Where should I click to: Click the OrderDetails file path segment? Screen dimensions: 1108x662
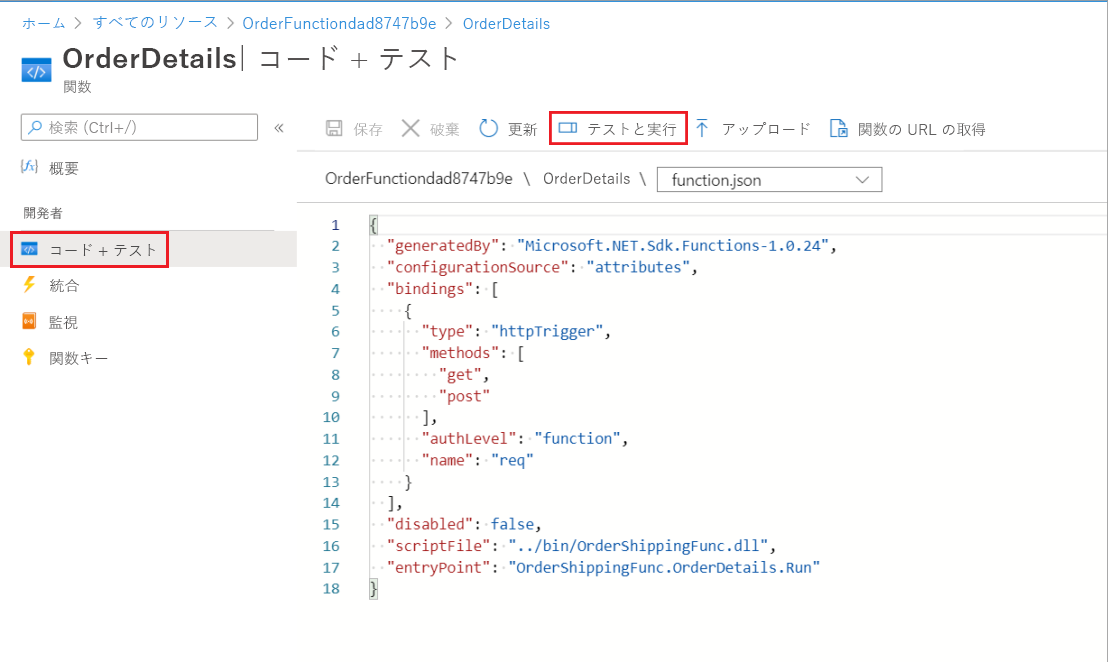pos(587,179)
